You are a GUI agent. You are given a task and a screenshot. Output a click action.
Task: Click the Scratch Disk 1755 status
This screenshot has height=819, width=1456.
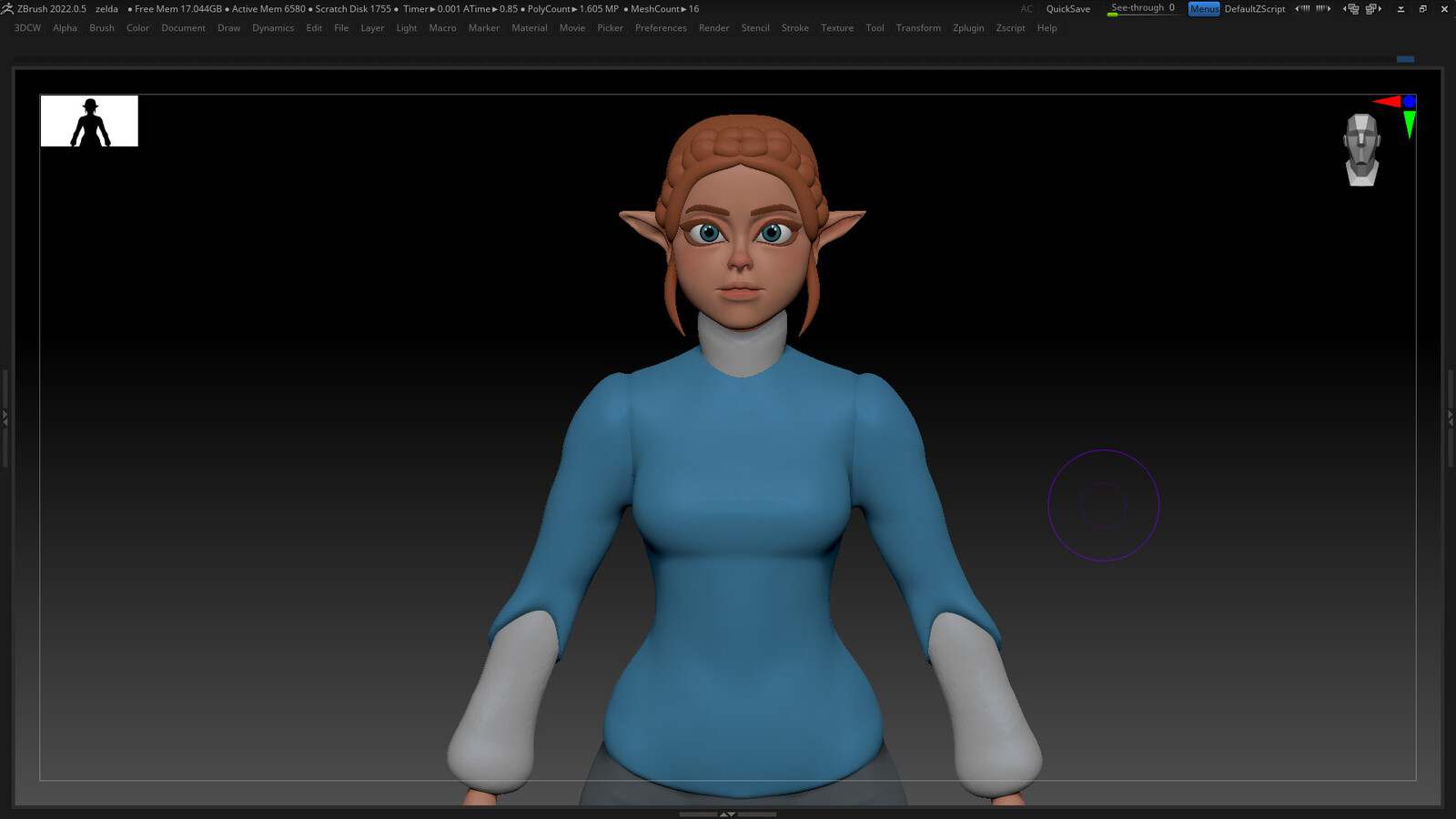353,9
